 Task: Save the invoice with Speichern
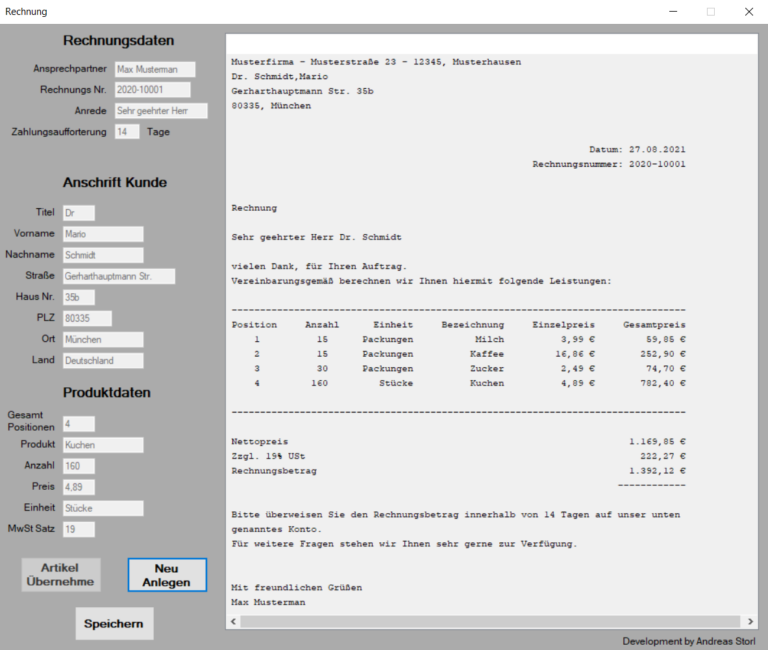[x=114, y=624]
